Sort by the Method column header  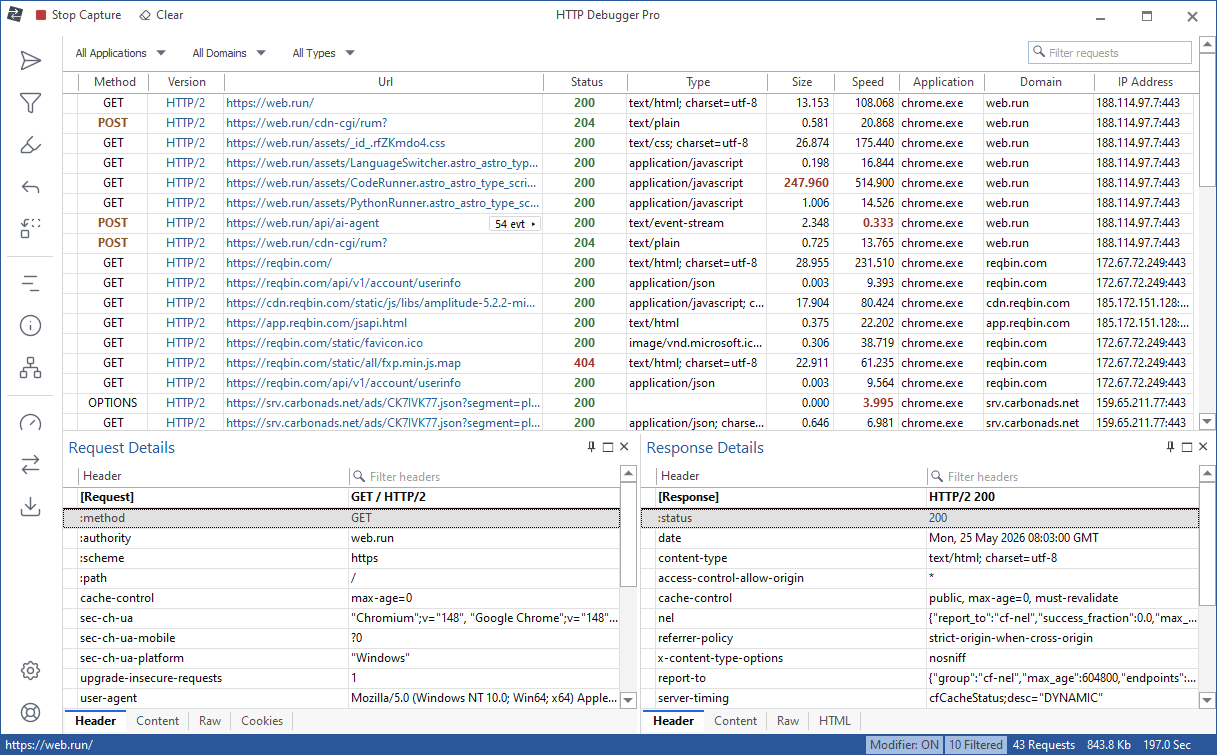point(114,82)
